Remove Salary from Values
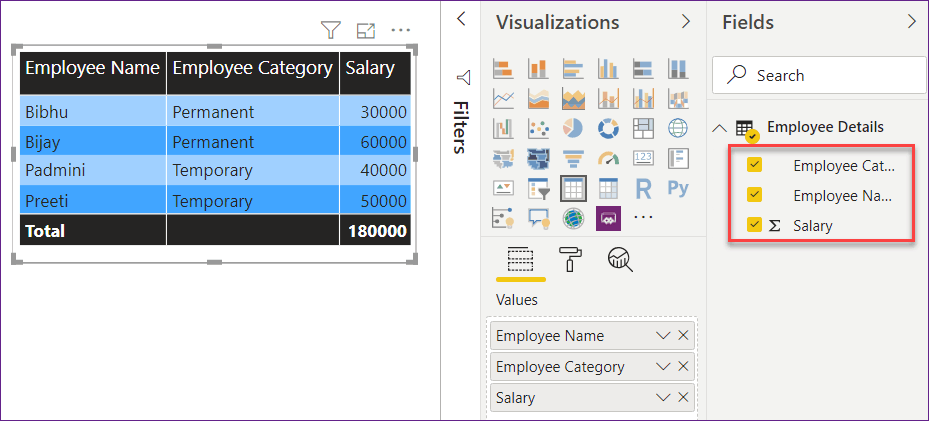This screenshot has width=929, height=421. pyautogui.click(x=683, y=397)
